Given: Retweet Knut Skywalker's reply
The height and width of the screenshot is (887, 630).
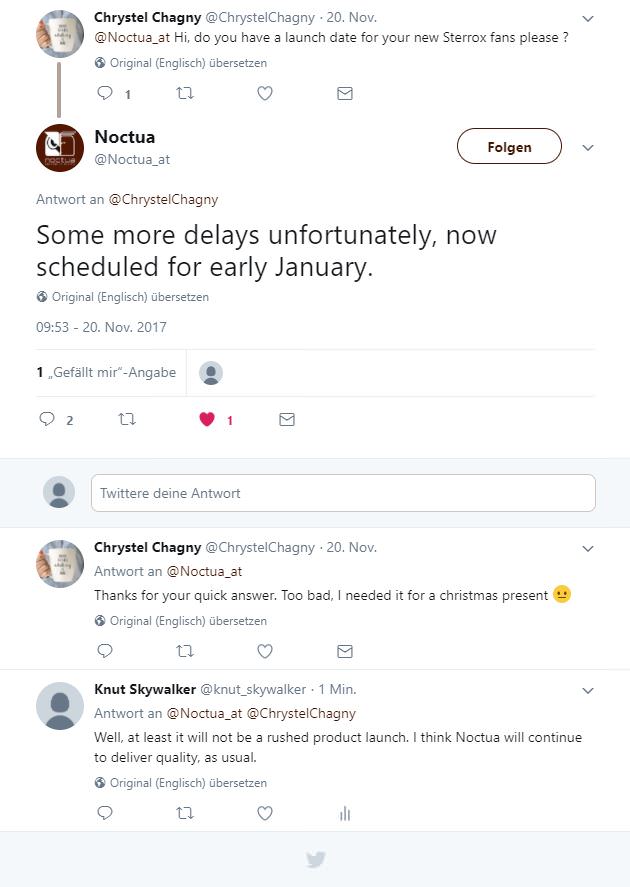Looking at the screenshot, I should 185,813.
